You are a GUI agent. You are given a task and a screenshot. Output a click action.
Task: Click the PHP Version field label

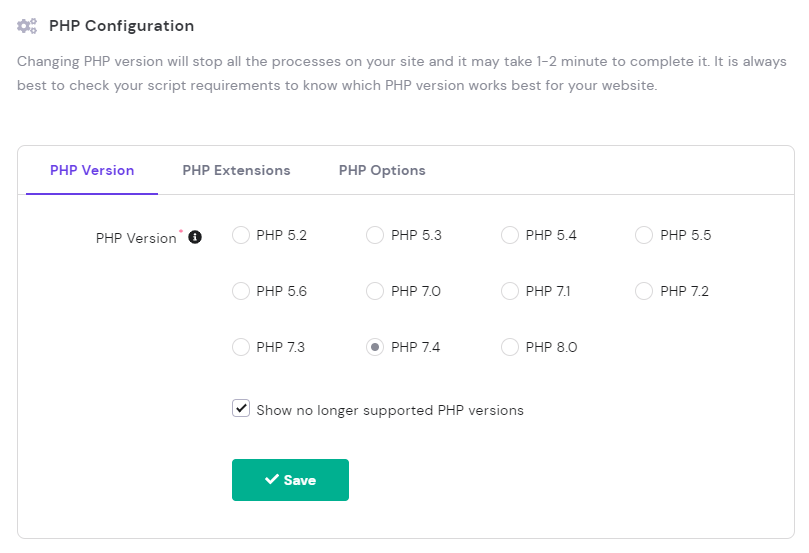pos(136,239)
